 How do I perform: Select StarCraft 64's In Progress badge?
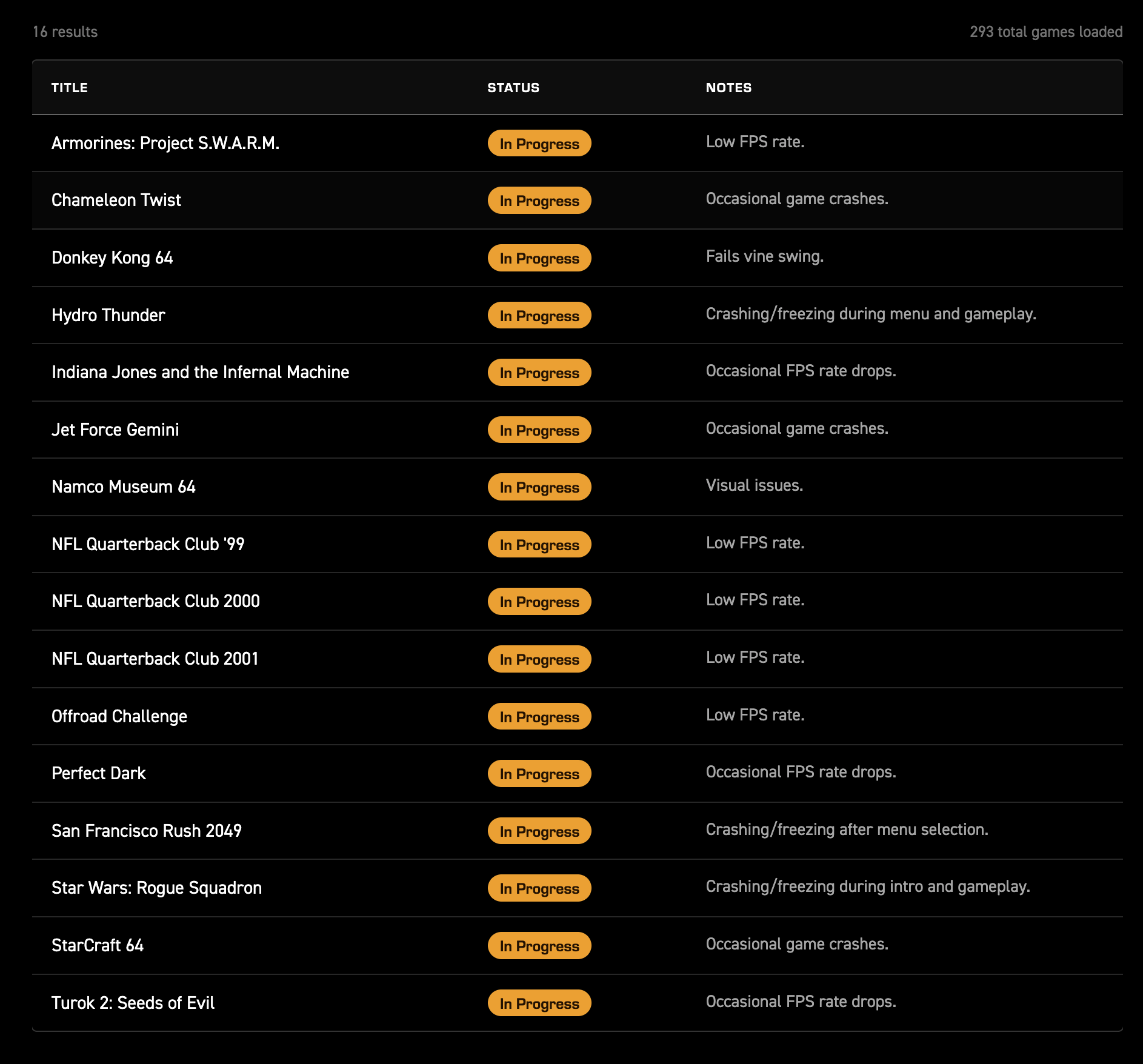[x=539, y=946]
